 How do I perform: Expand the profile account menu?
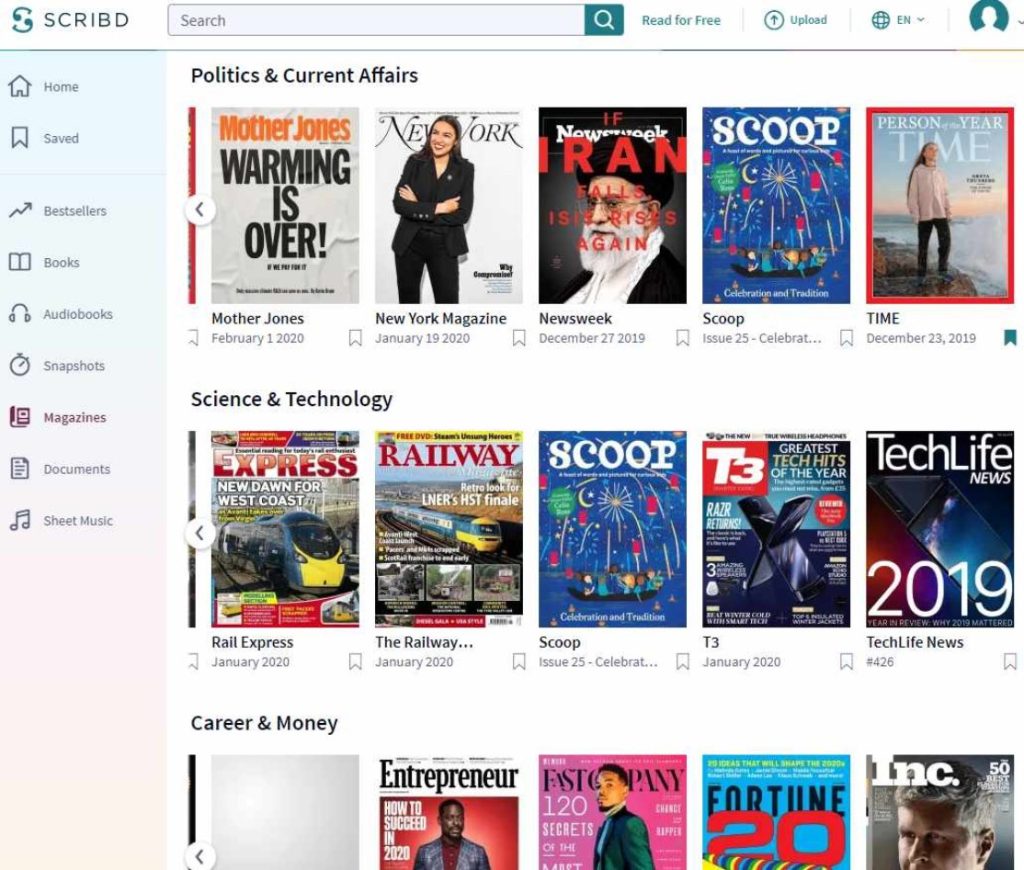point(988,20)
